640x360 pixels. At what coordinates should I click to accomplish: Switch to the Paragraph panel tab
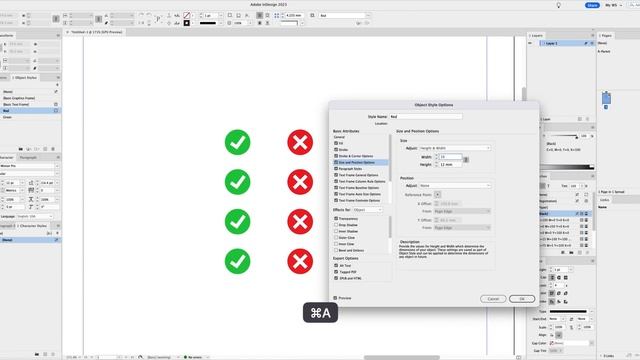(x=28, y=158)
